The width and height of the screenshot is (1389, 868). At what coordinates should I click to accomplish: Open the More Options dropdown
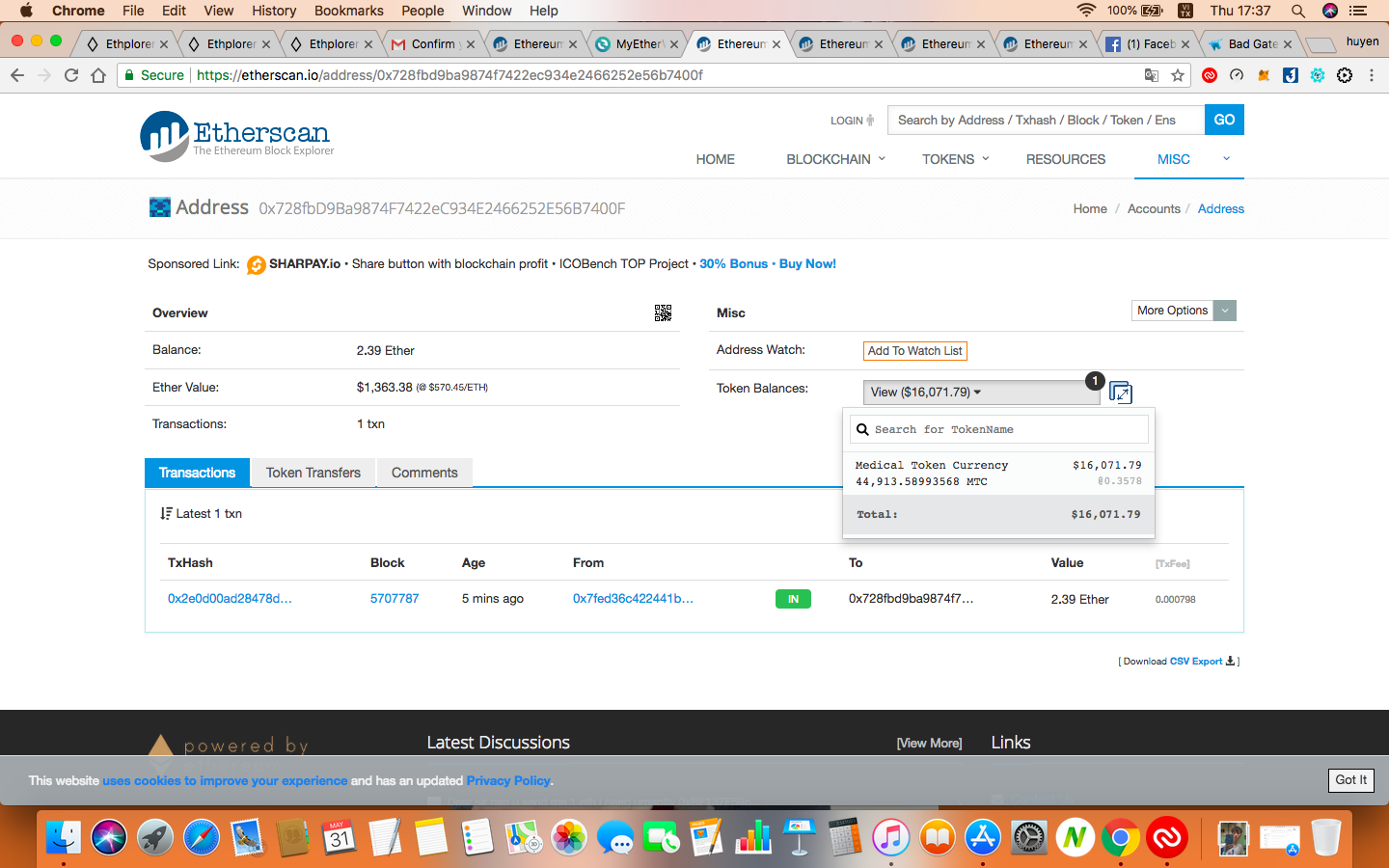[1184, 311]
